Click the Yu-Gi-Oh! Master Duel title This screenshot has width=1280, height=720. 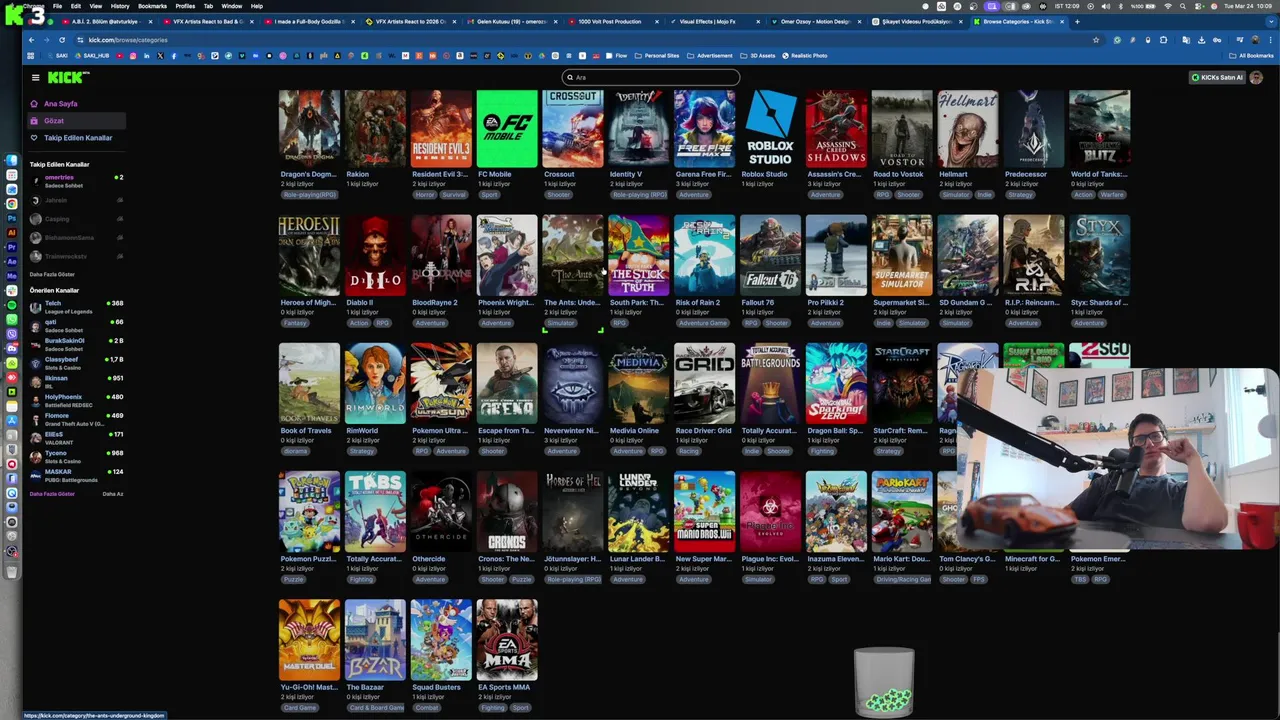point(309,687)
